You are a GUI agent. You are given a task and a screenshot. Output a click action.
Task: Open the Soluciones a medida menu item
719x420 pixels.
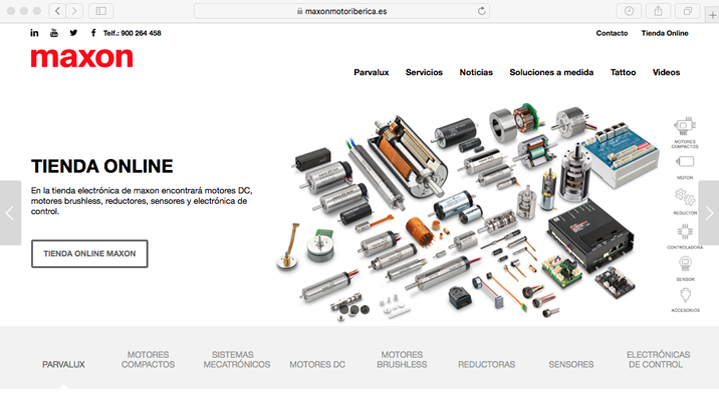[x=552, y=72]
